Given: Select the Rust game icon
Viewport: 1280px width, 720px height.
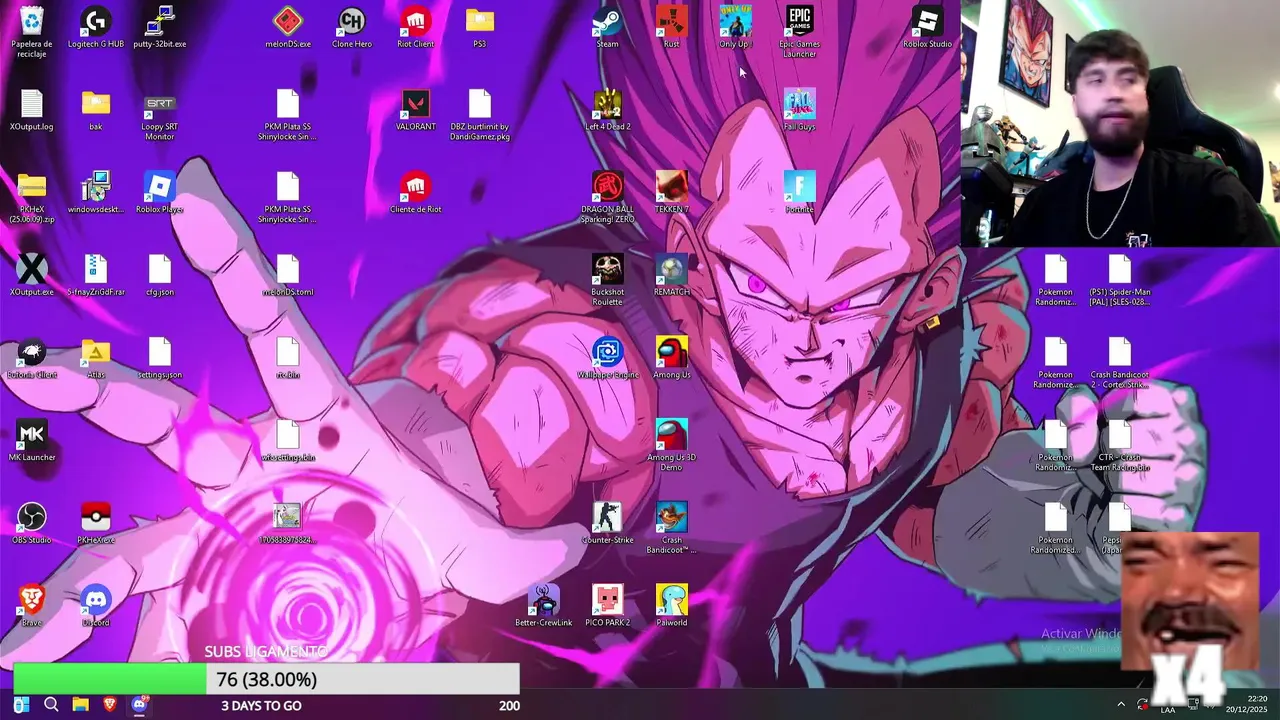Looking at the screenshot, I should [x=672, y=28].
